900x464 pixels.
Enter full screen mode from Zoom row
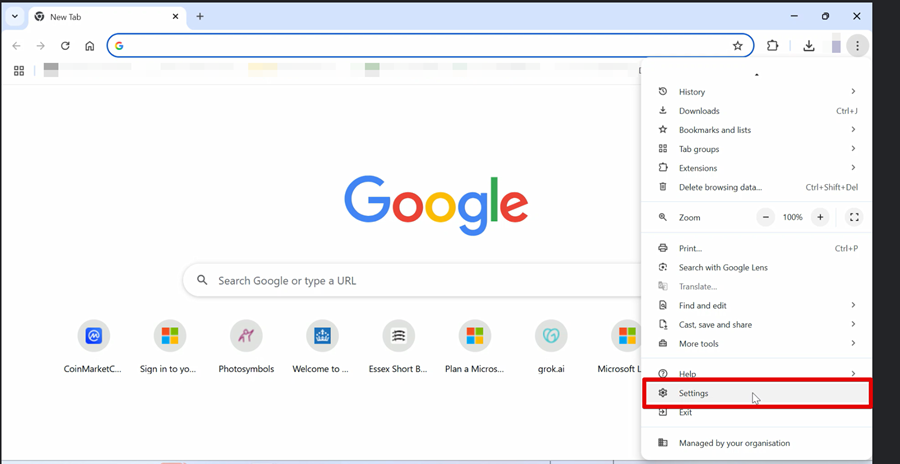(854, 217)
